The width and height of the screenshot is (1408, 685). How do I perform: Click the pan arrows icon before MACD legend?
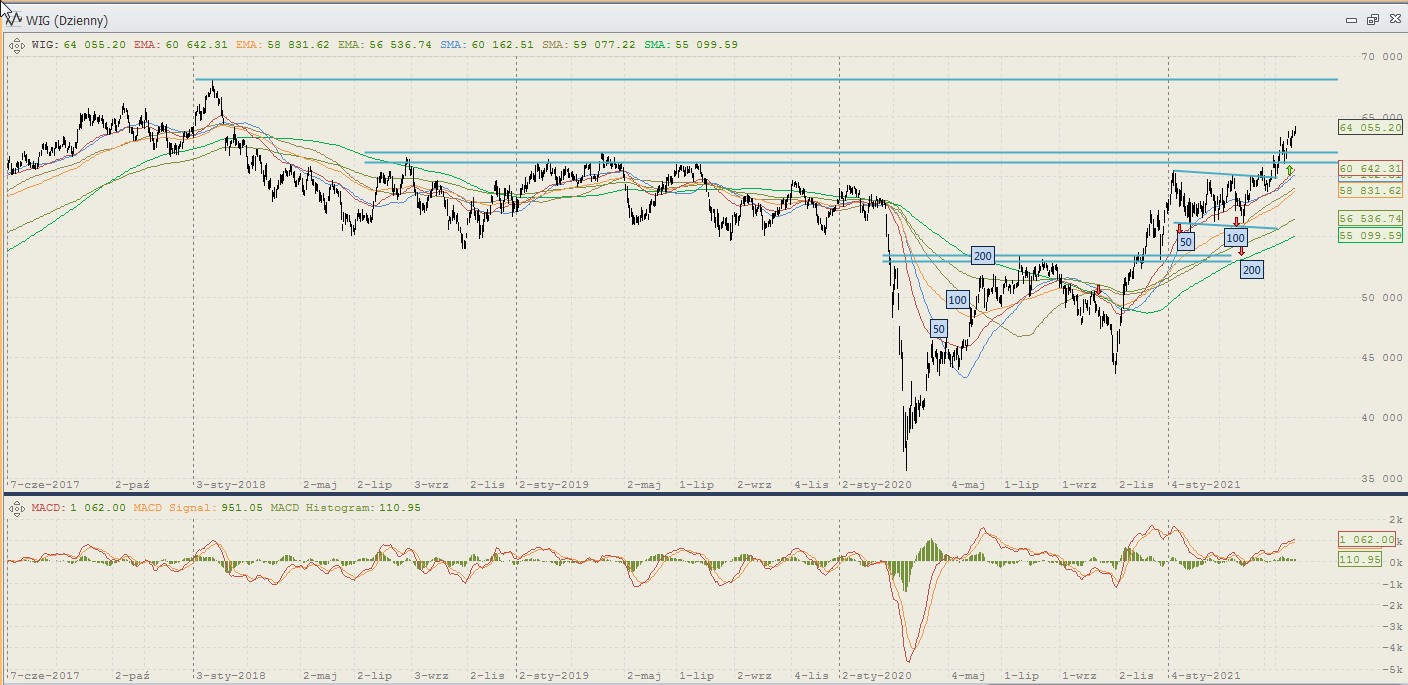pos(16,509)
